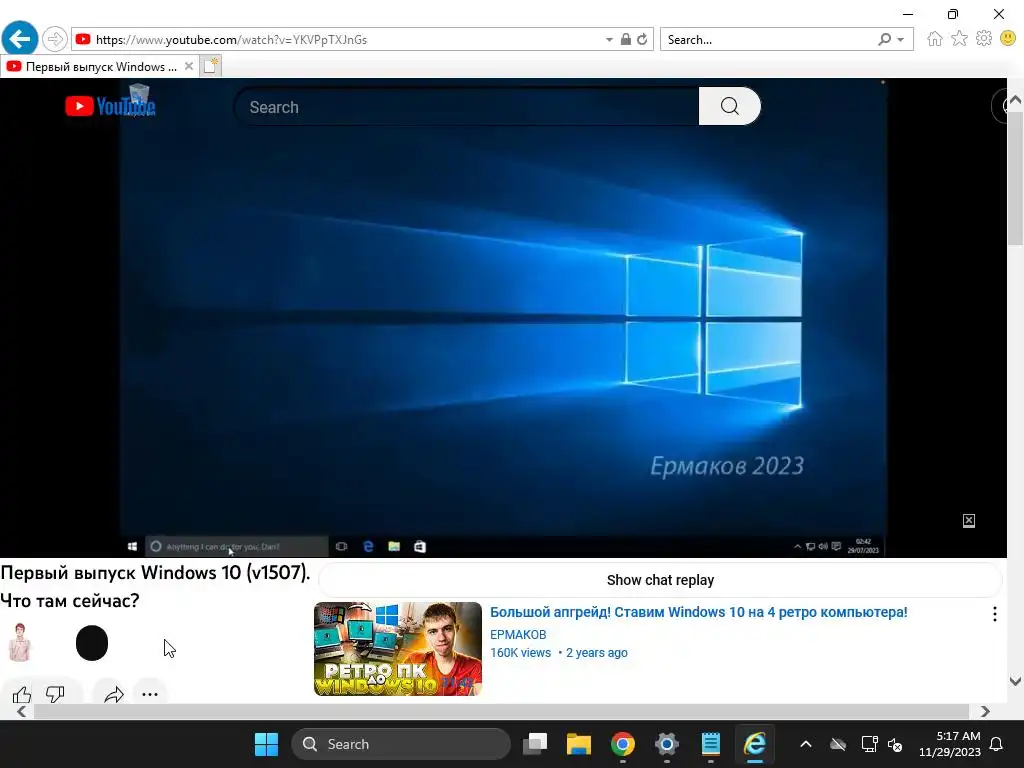1024x768 pixels.
Task: Click the muted volume tray icon
Action: [x=895, y=744]
